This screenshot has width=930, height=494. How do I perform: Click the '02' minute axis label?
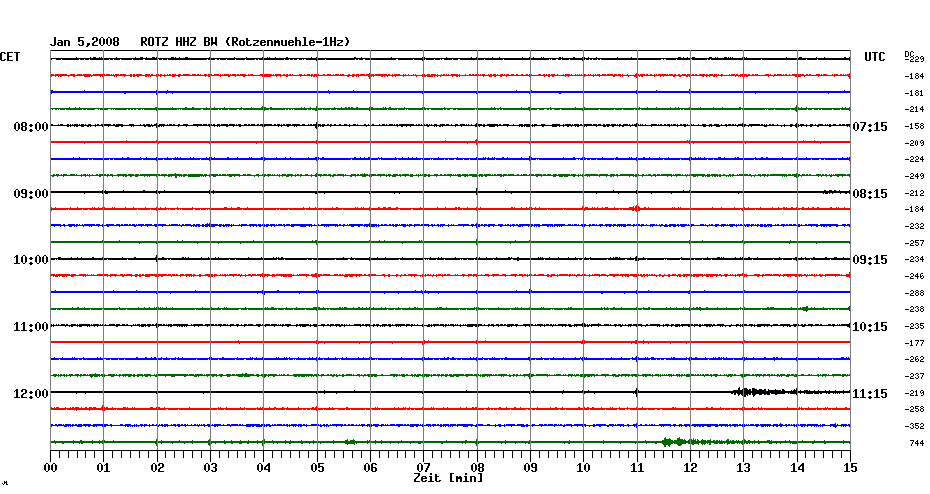157,467
